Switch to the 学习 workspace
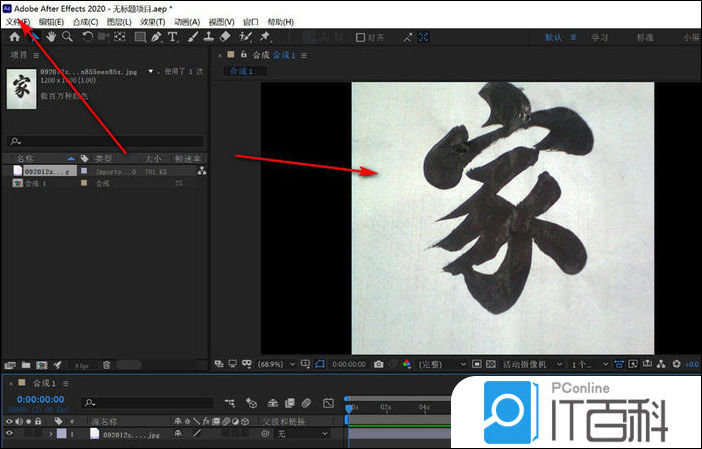702x449 pixels. click(x=600, y=37)
